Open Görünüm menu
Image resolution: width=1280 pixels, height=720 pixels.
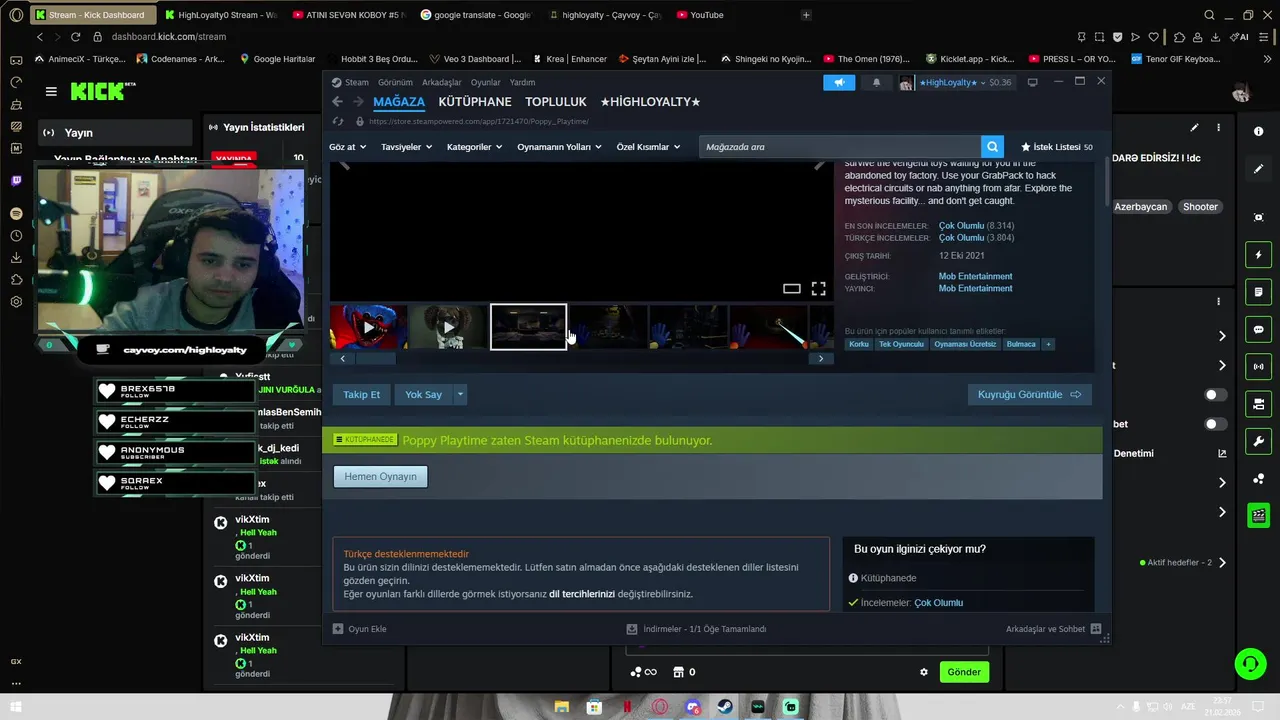point(395,82)
